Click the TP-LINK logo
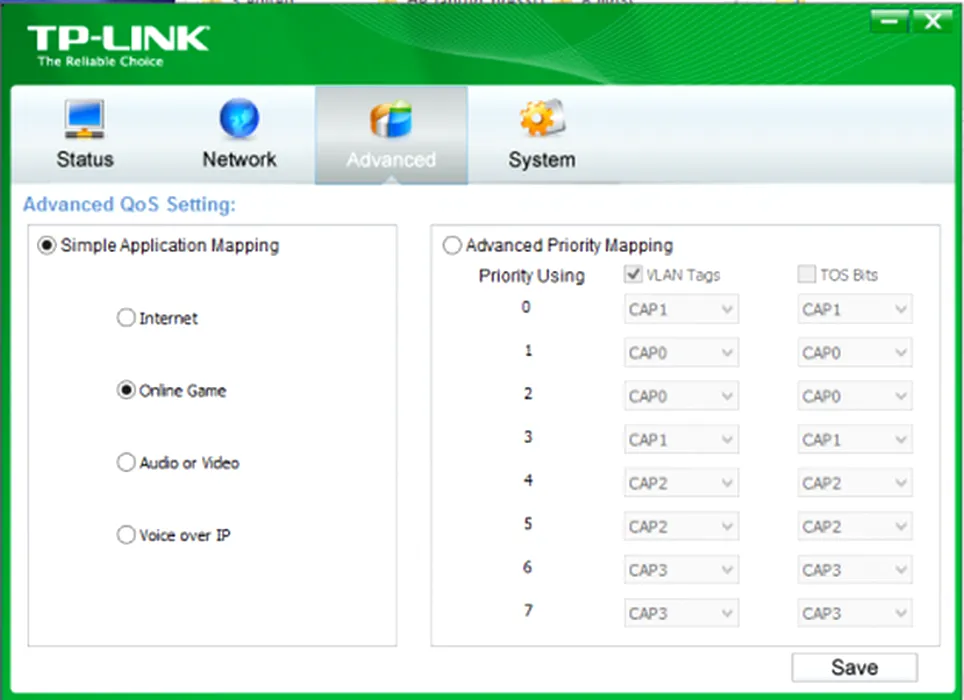964x700 pixels. [x=118, y=45]
